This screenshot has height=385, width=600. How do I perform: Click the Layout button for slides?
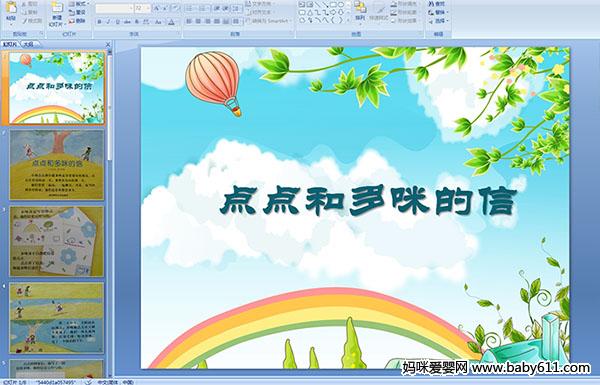[78, 4]
